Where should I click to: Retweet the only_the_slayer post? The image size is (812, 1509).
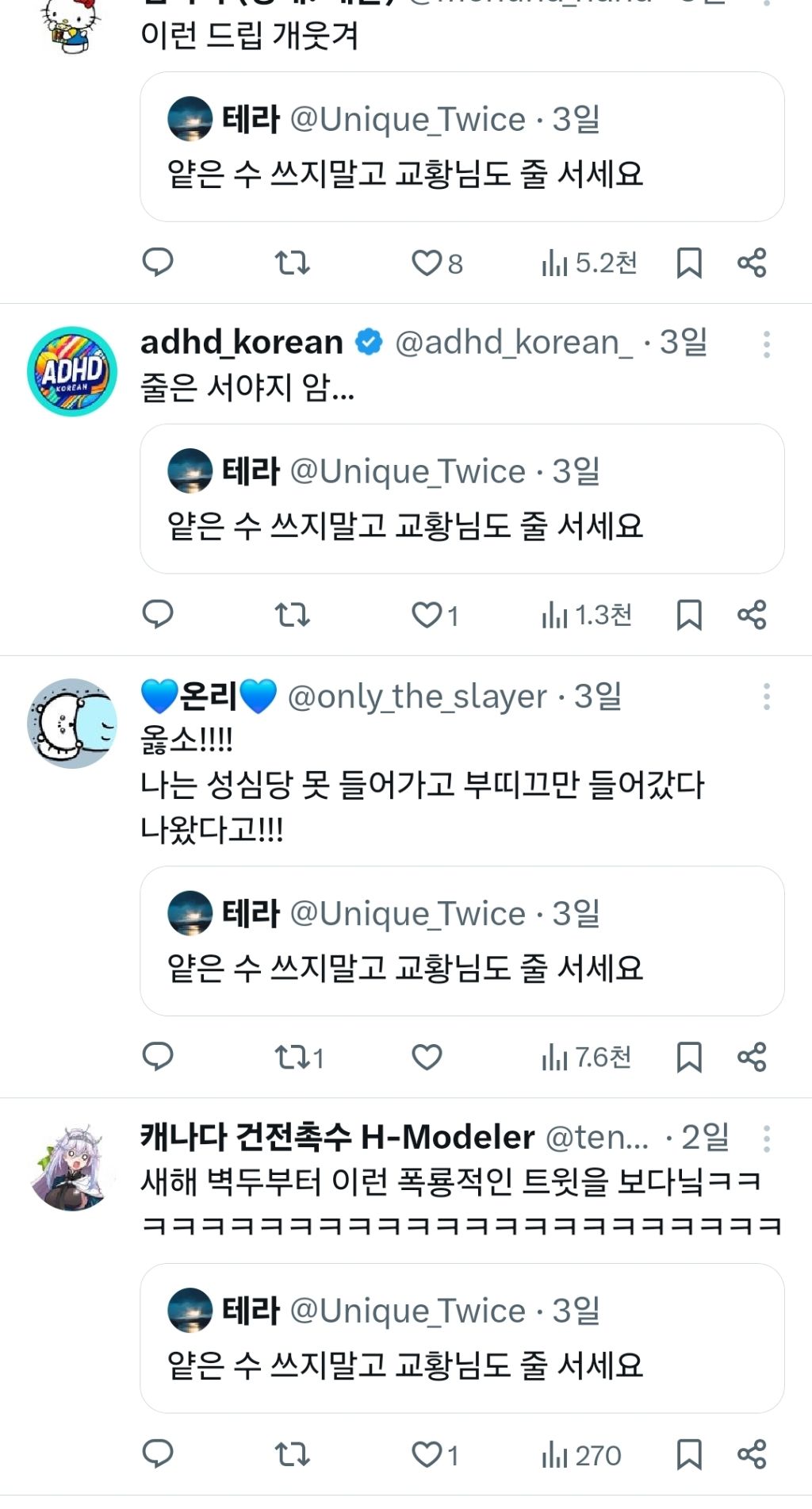tap(292, 1057)
